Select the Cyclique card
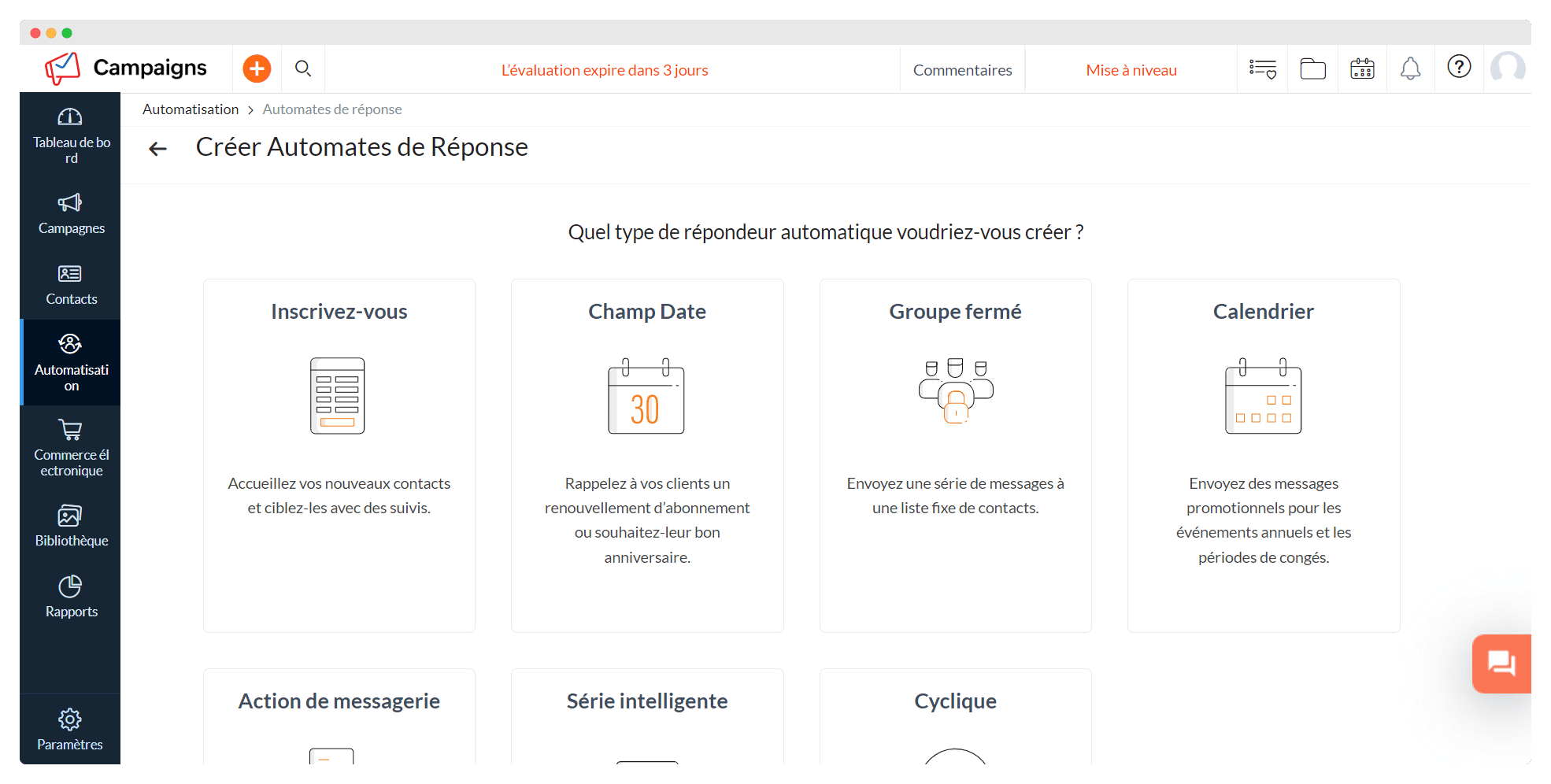 coord(955,716)
